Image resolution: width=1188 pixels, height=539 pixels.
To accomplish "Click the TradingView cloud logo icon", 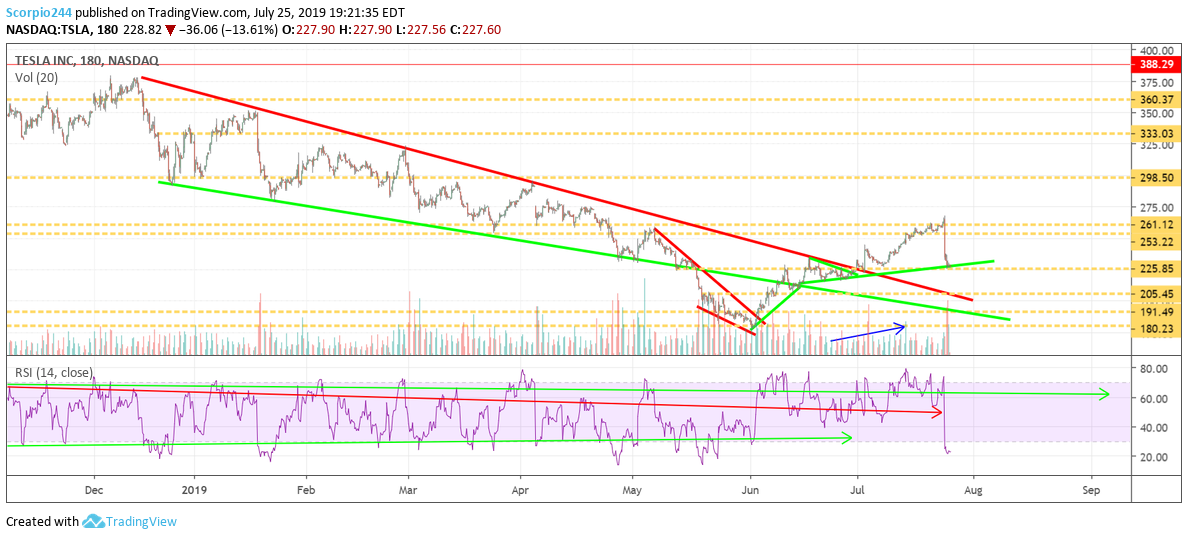I will [94, 521].
